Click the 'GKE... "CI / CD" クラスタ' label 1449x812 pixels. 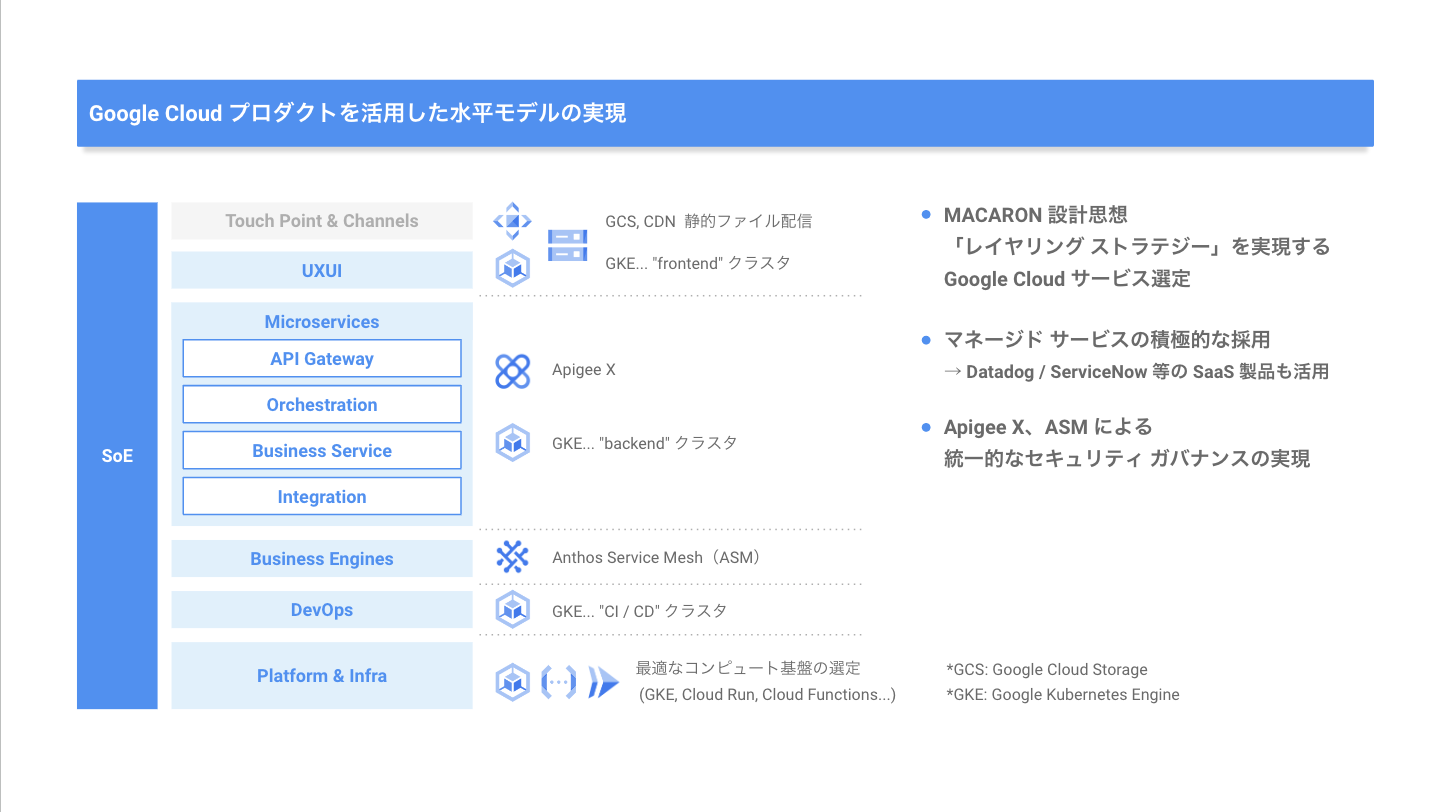640,610
